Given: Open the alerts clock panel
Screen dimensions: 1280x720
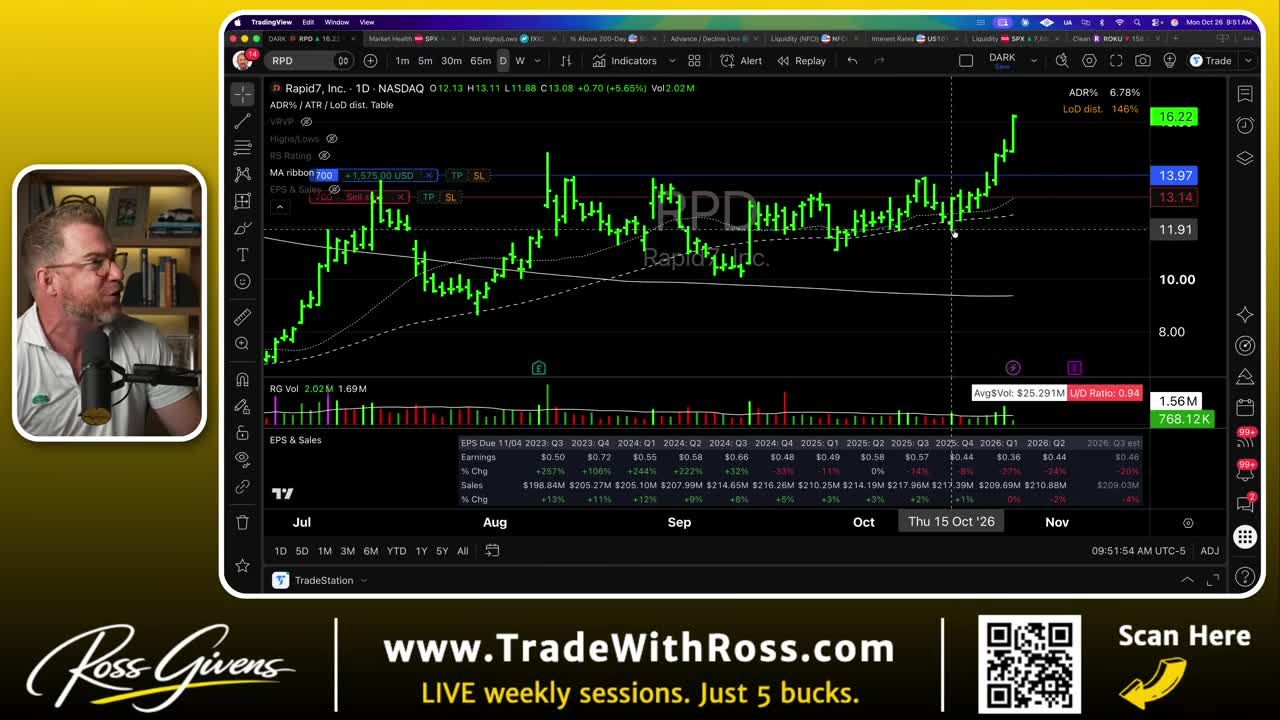Looking at the screenshot, I should coord(1245,125).
